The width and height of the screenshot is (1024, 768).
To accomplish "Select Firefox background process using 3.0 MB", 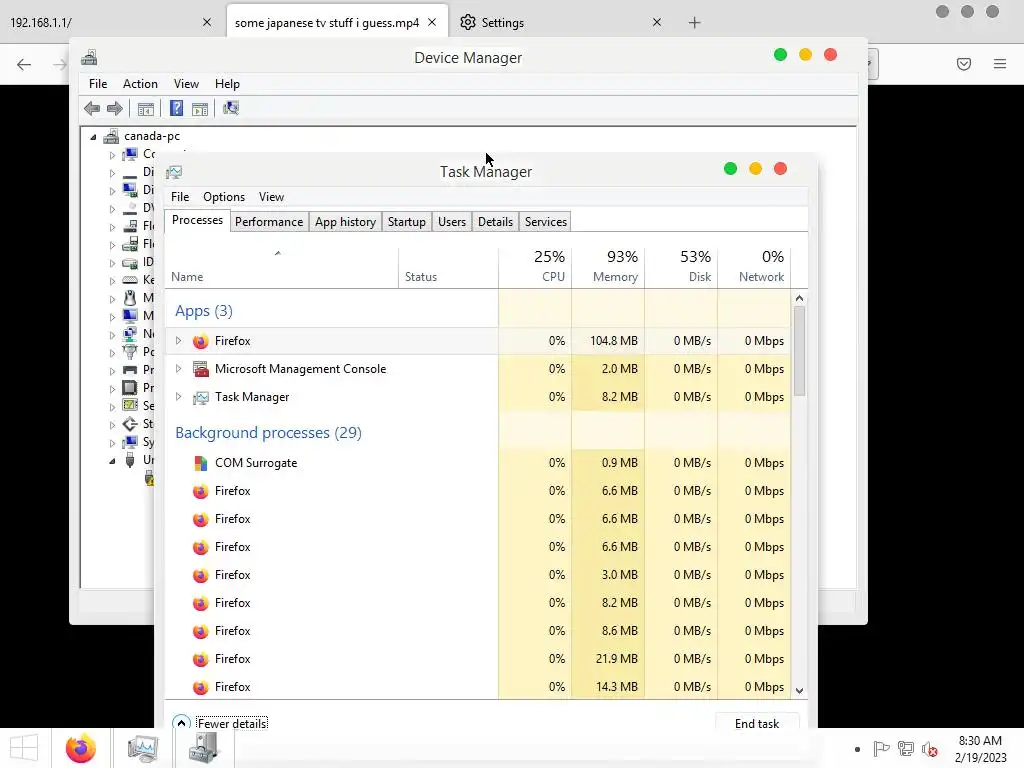I will (x=477, y=575).
